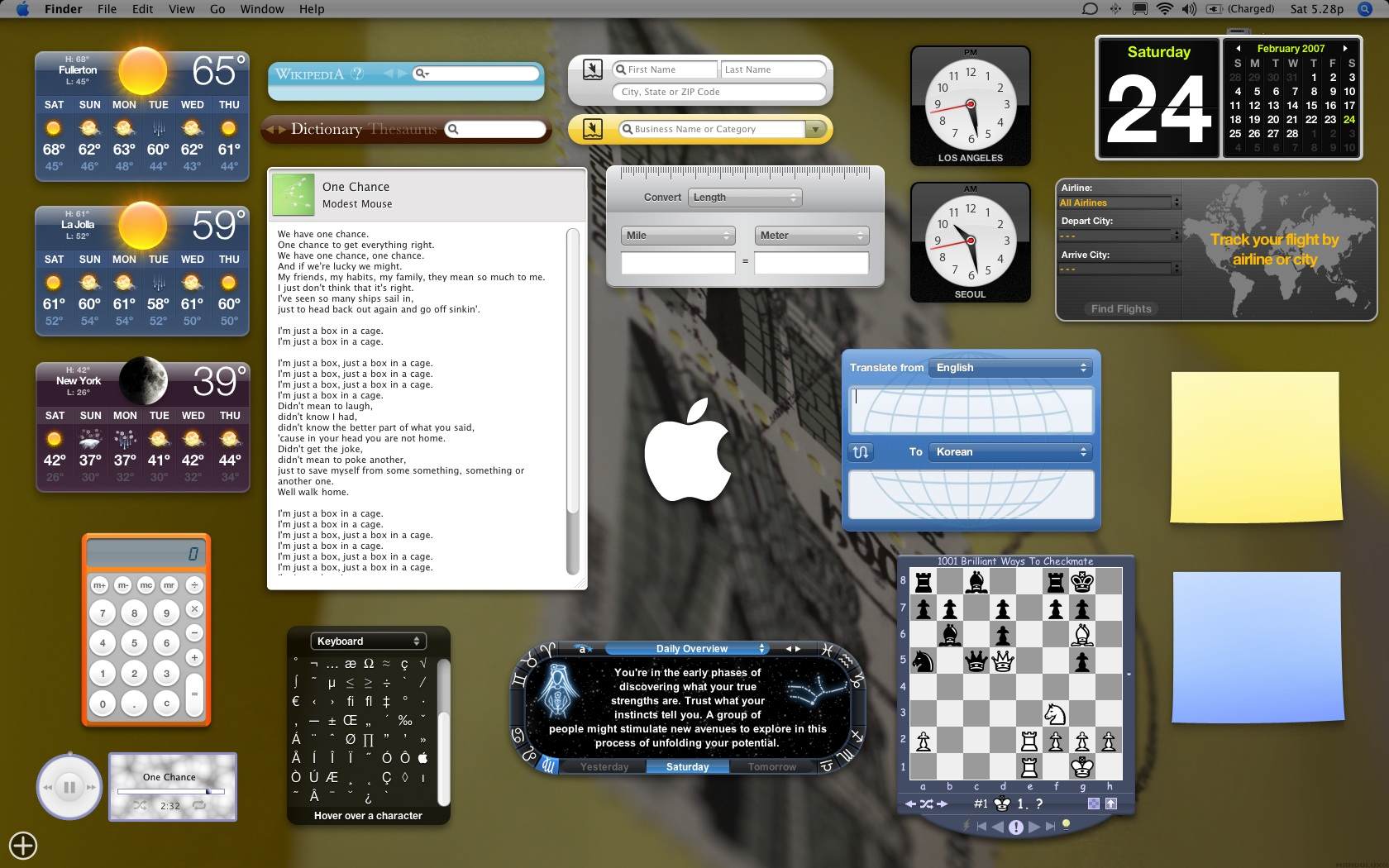Open the Window menu
The image size is (1389, 868).
[x=262, y=9]
